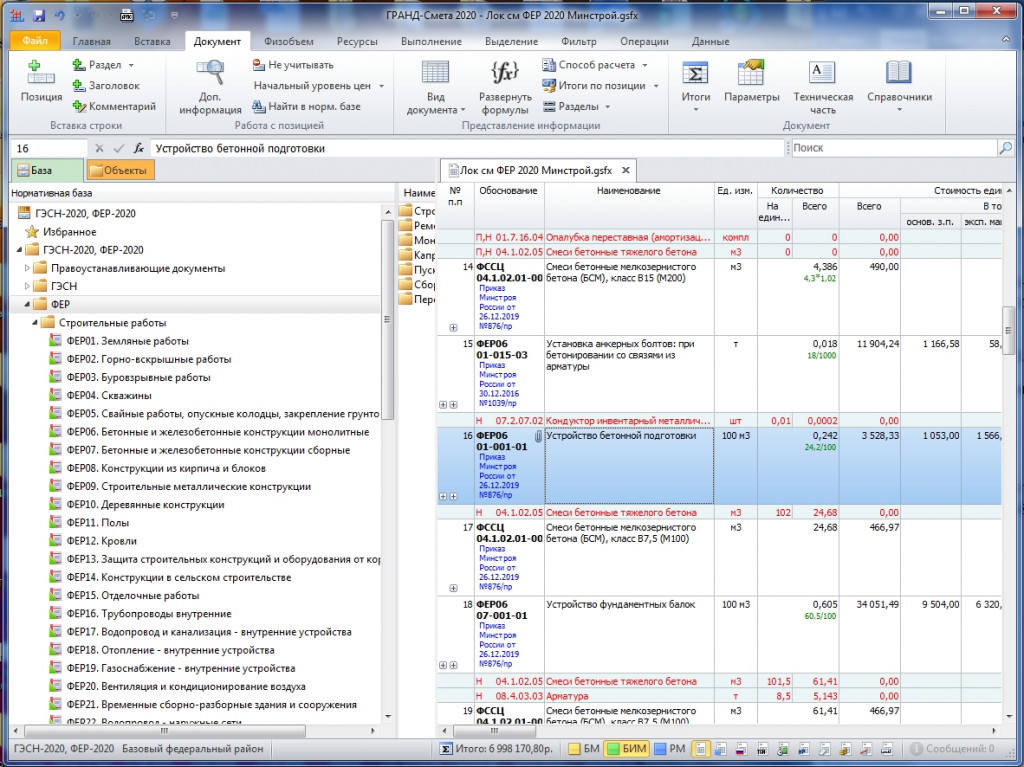Open the Вид документа dropdown

pos(435,88)
